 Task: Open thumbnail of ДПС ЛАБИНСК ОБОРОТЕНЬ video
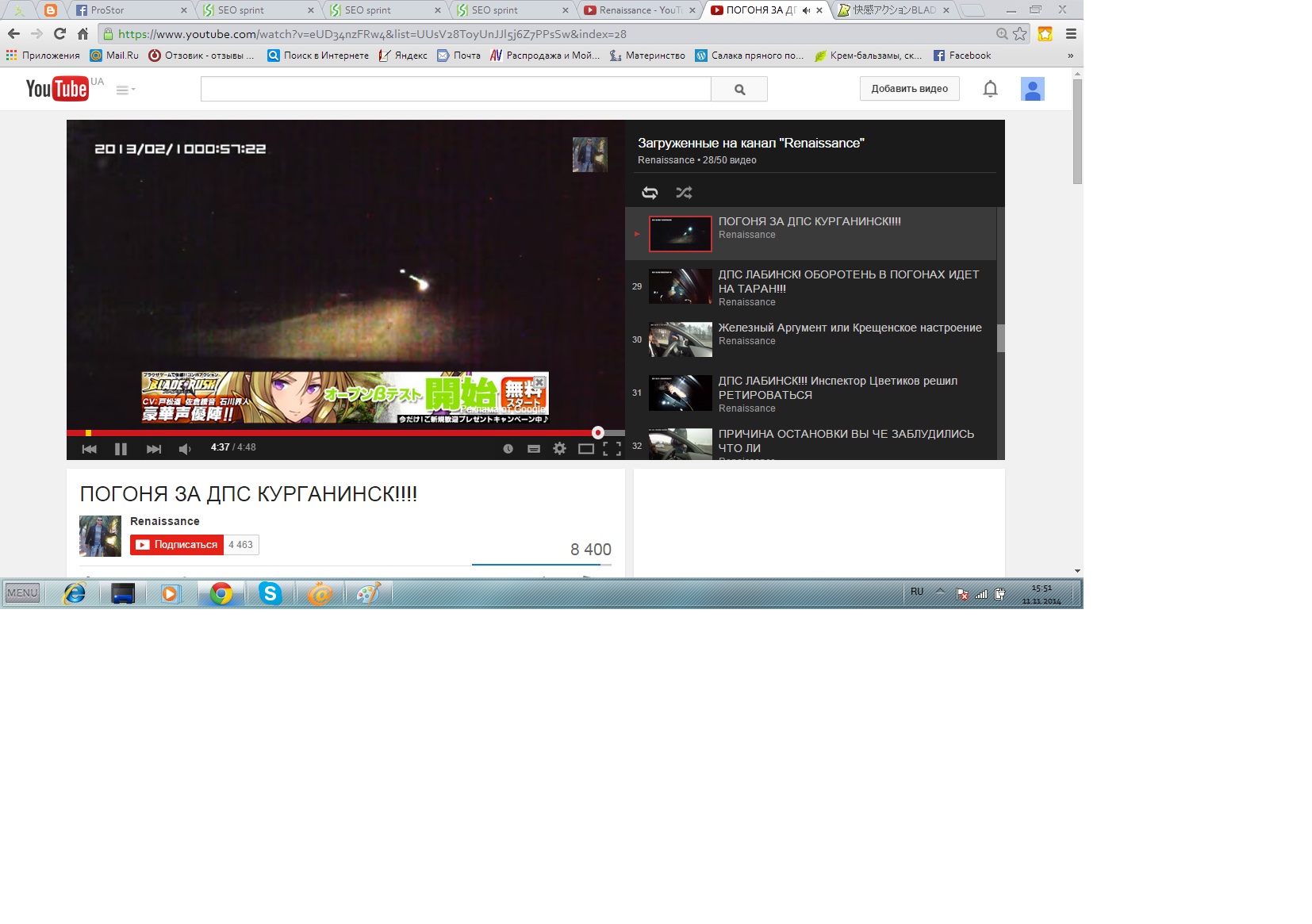(x=681, y=286)
